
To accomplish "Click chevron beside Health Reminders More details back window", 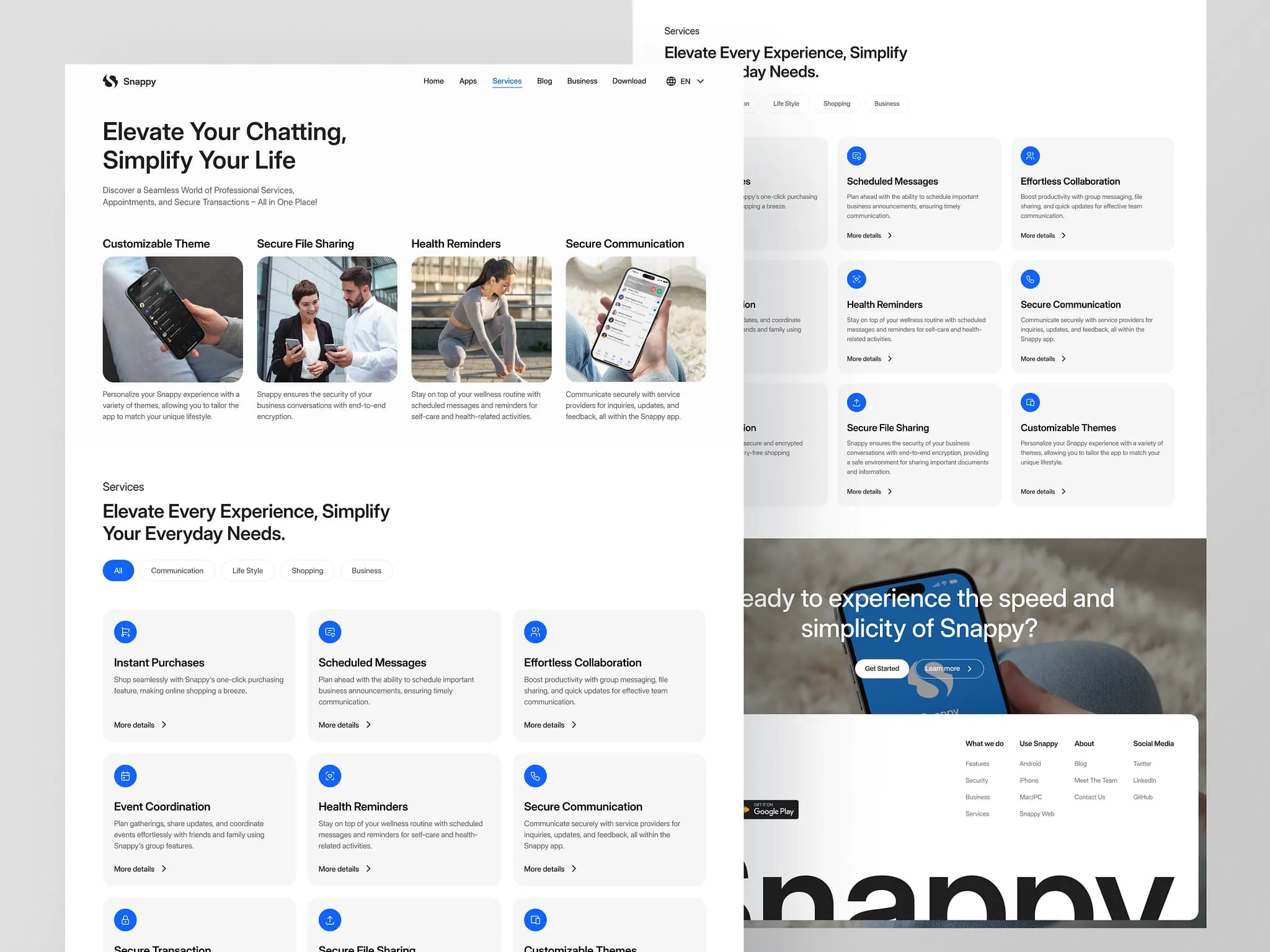I will click(890, 359).
